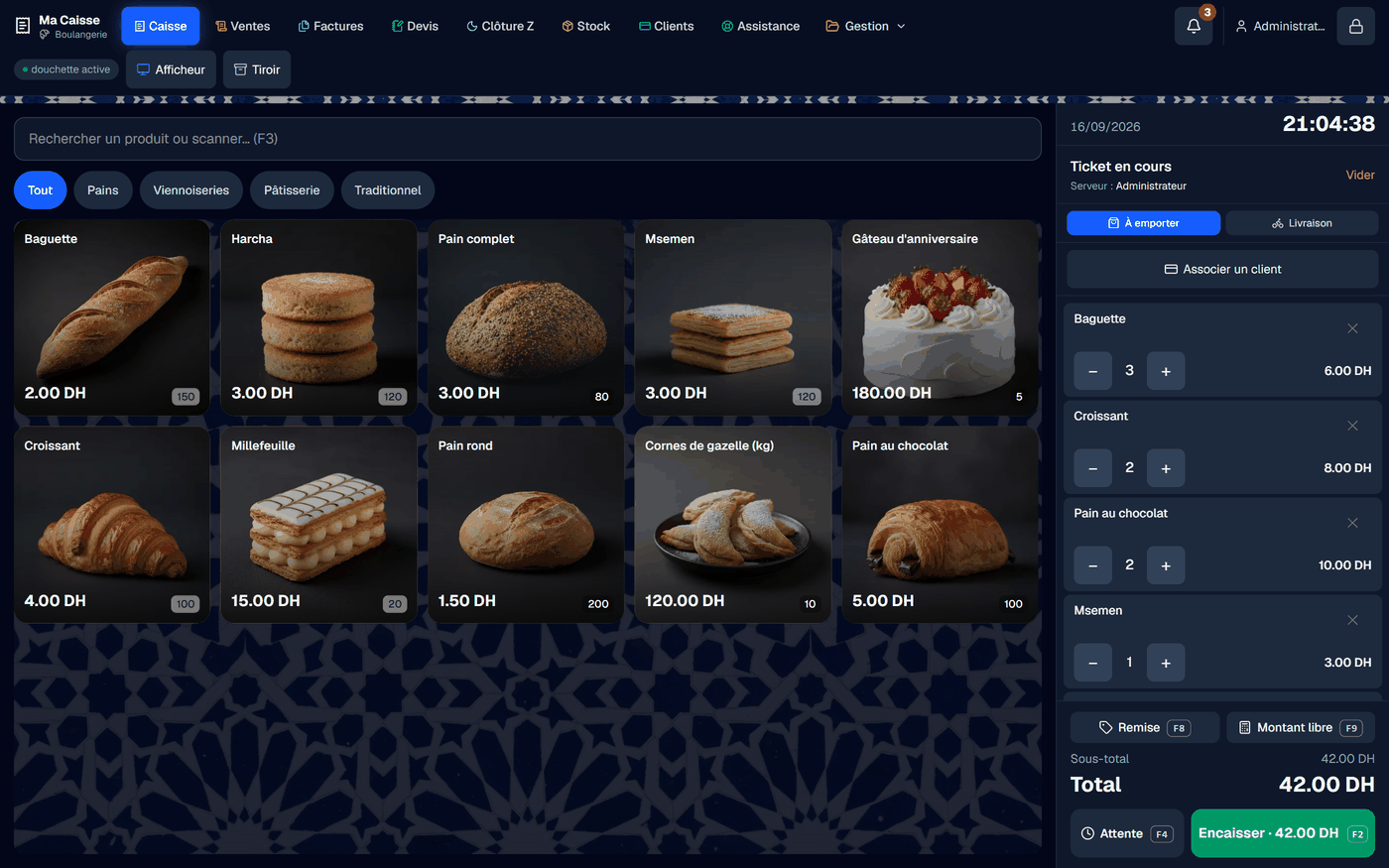Add Millefeuille product card
Screen dimensions: 1389x868
coord(318,525)
